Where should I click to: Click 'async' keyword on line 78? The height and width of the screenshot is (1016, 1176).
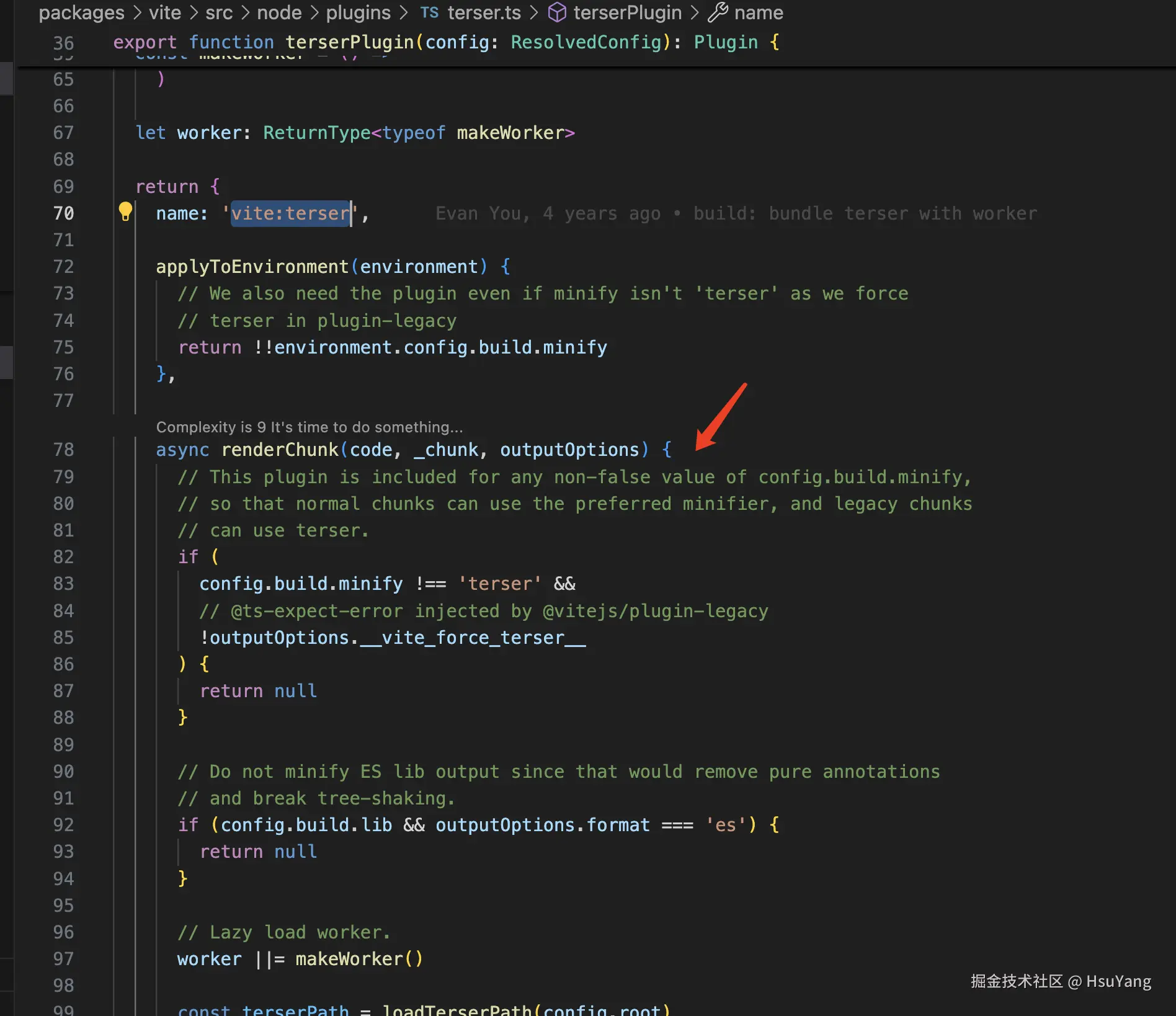pyautogui.click(x=182, y=450)
